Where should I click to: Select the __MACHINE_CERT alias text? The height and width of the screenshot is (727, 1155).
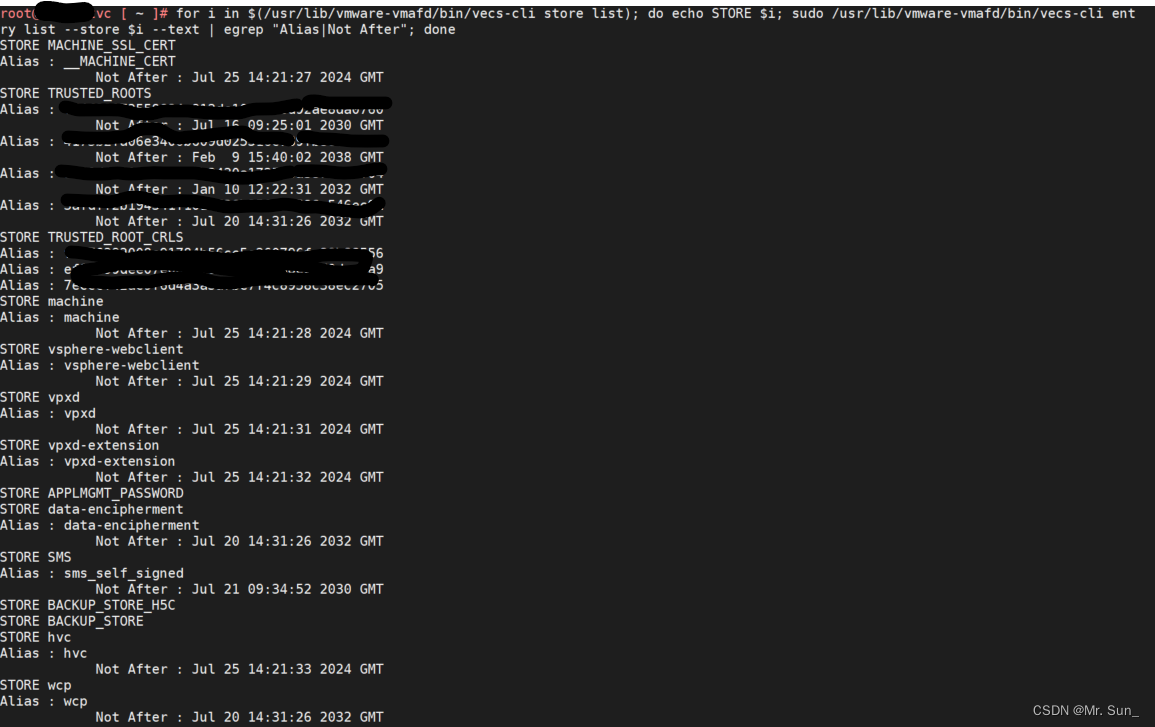coord(119,62)
